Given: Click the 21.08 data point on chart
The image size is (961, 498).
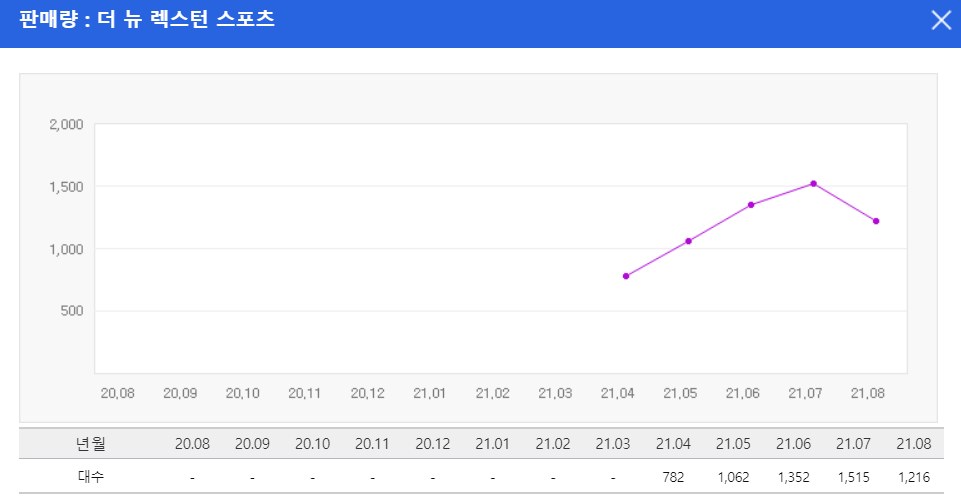Looking at the screenshot, I should pyautogui.click(x=876, y=221).
